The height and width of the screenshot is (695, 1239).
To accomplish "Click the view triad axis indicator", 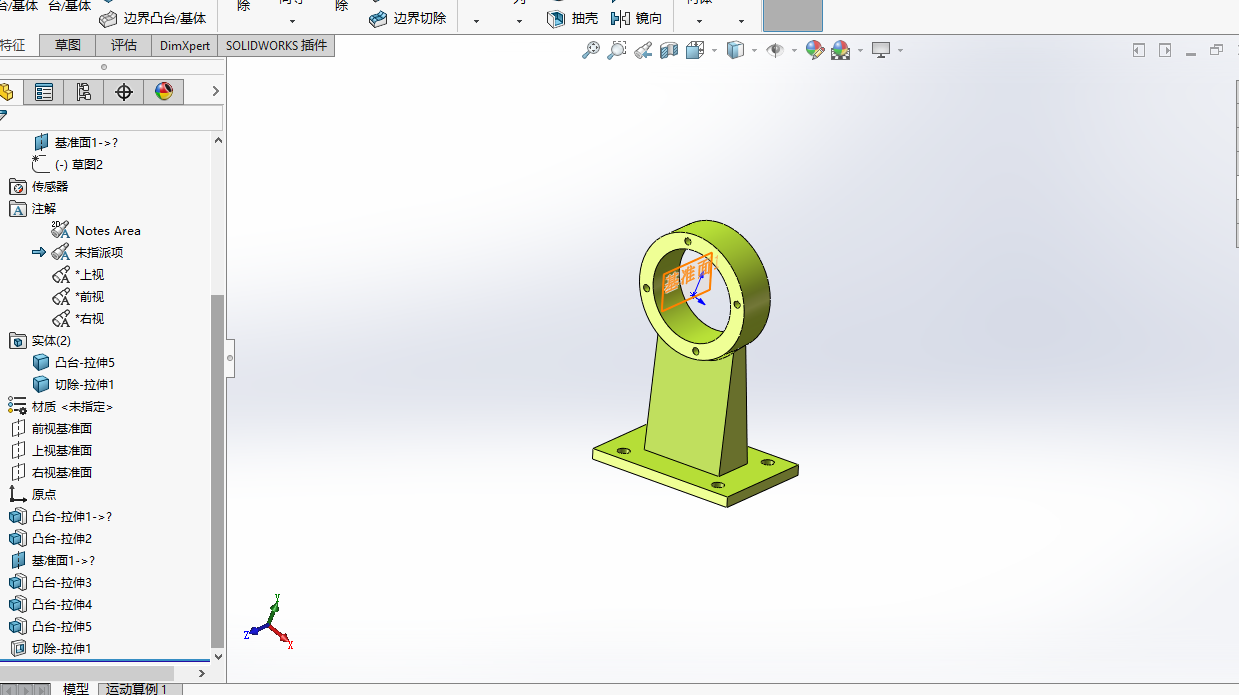I will (269, 624).
